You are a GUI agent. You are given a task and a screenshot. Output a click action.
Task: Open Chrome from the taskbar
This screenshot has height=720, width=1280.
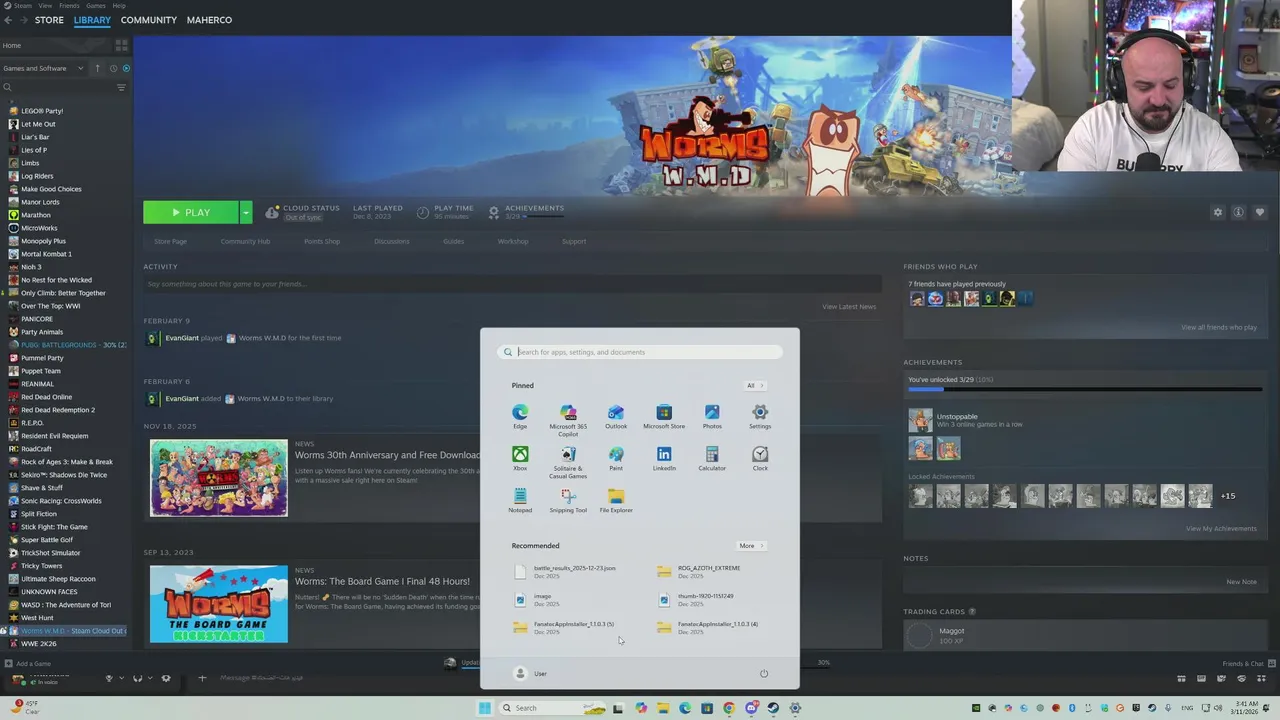[729, 708]
